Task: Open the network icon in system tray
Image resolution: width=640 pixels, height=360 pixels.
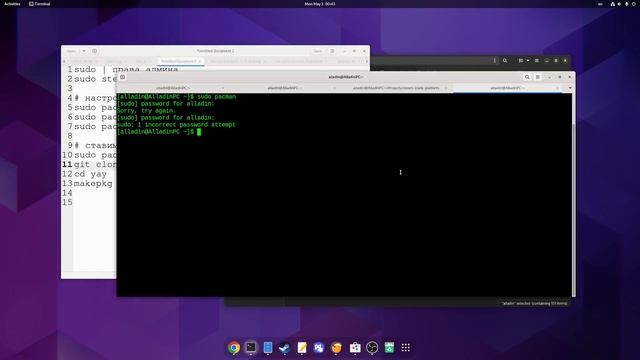Action: click(x=612, y=4)
